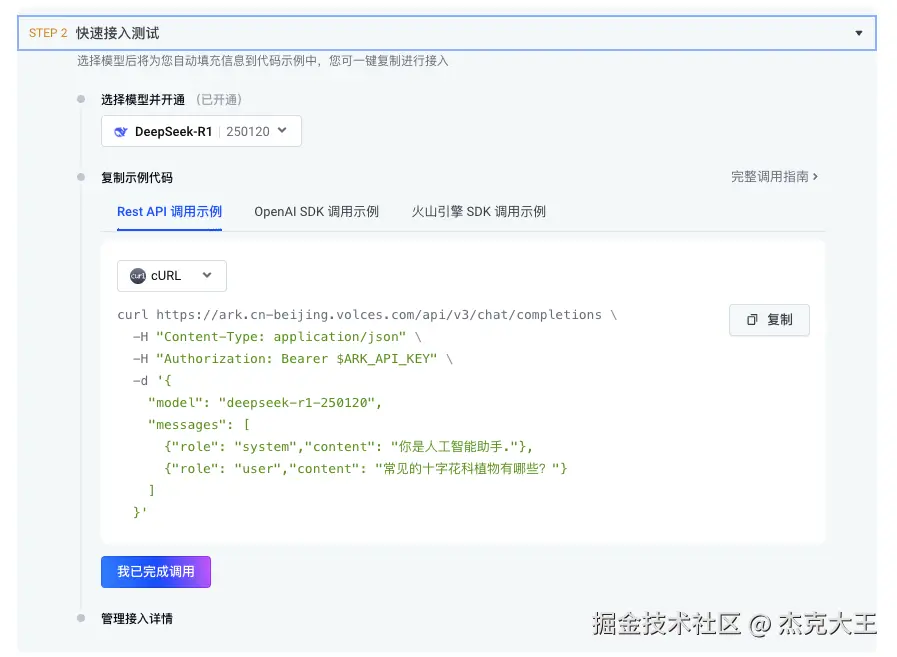Click the 250120 version number
The image size is (897, 657).
tap(248, 132)
